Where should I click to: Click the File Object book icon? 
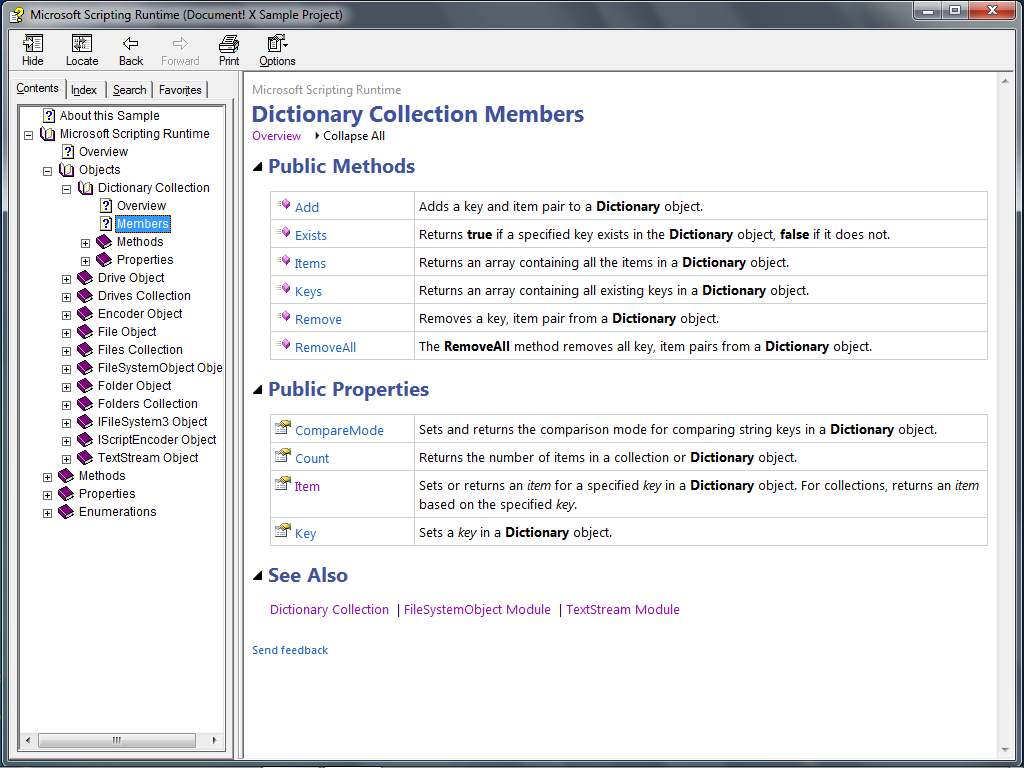point(85,332)
